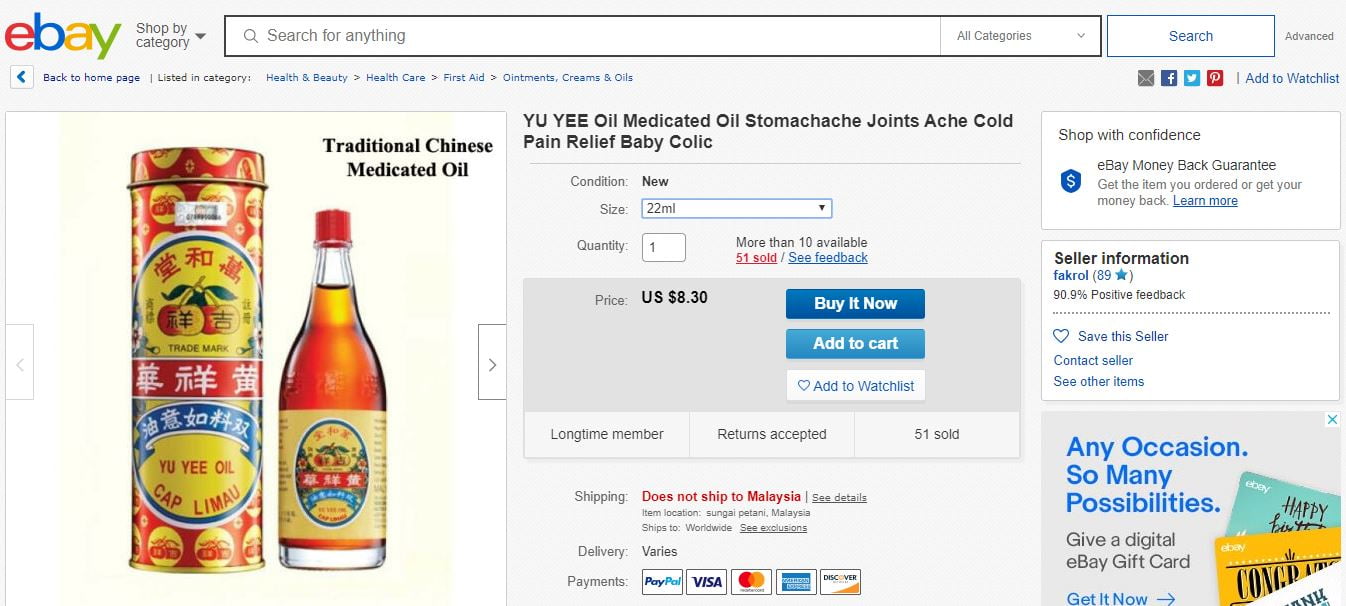Viewport: 1346px width, 606px height.
Task: Share listing on Twitter
Action: point(1192,78)
